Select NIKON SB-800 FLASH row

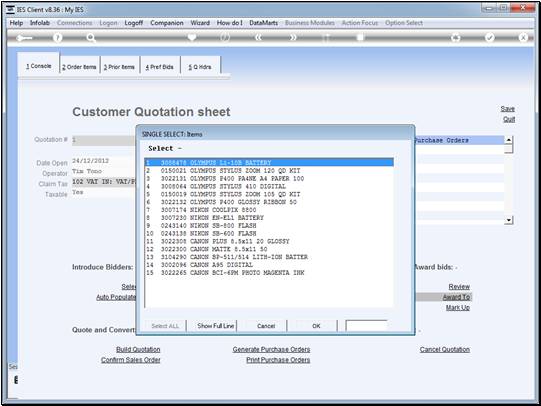[269, 226]
